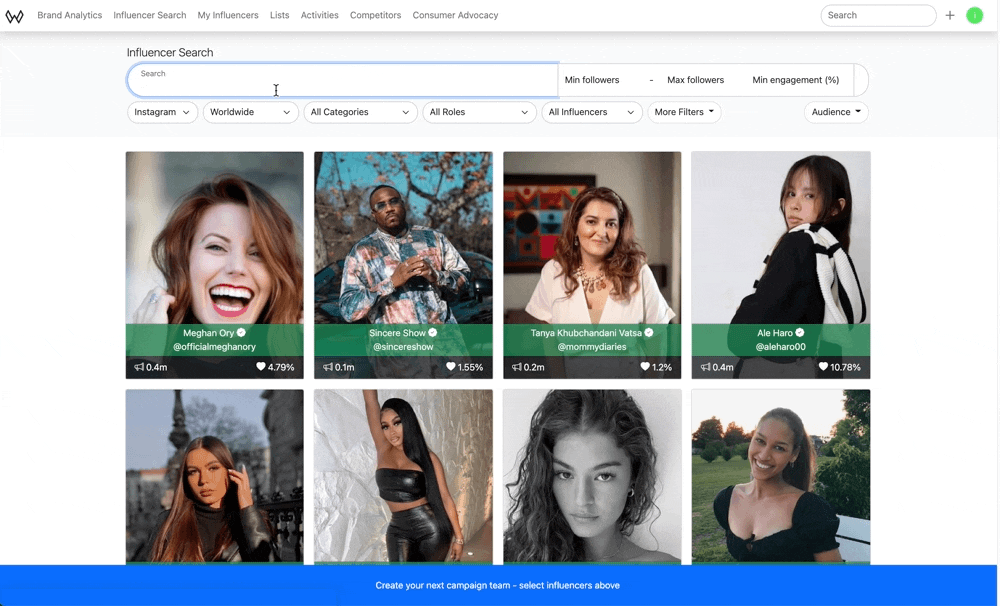Open Meghan Ory's profile photo
1000x606 pixels.
click(x=214, y=237)
